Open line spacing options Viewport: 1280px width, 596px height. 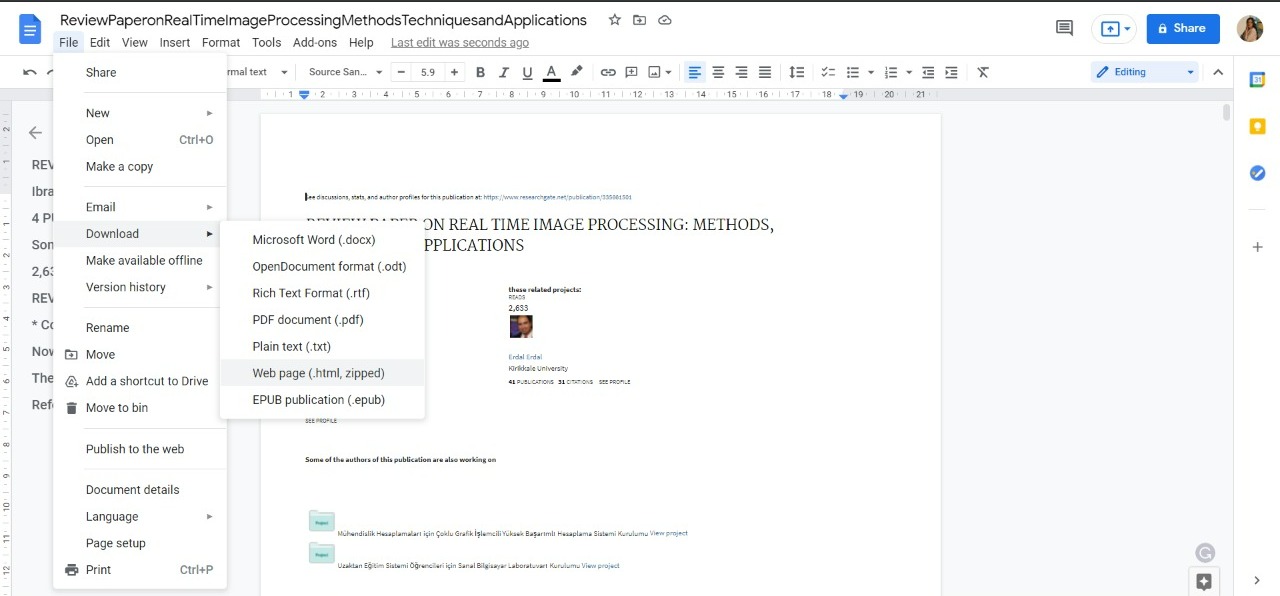797,72
